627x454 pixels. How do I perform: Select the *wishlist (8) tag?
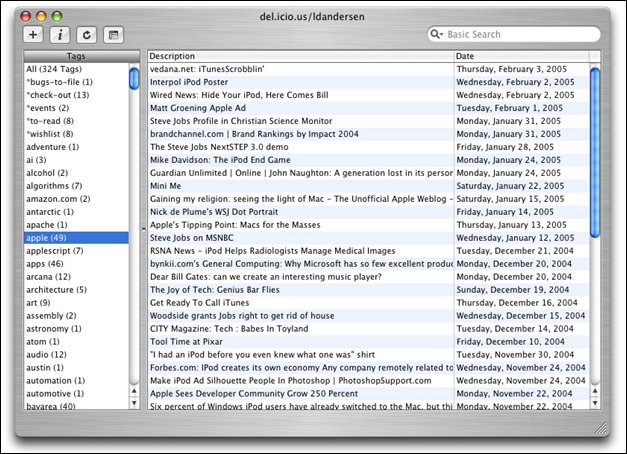(76, 134)
